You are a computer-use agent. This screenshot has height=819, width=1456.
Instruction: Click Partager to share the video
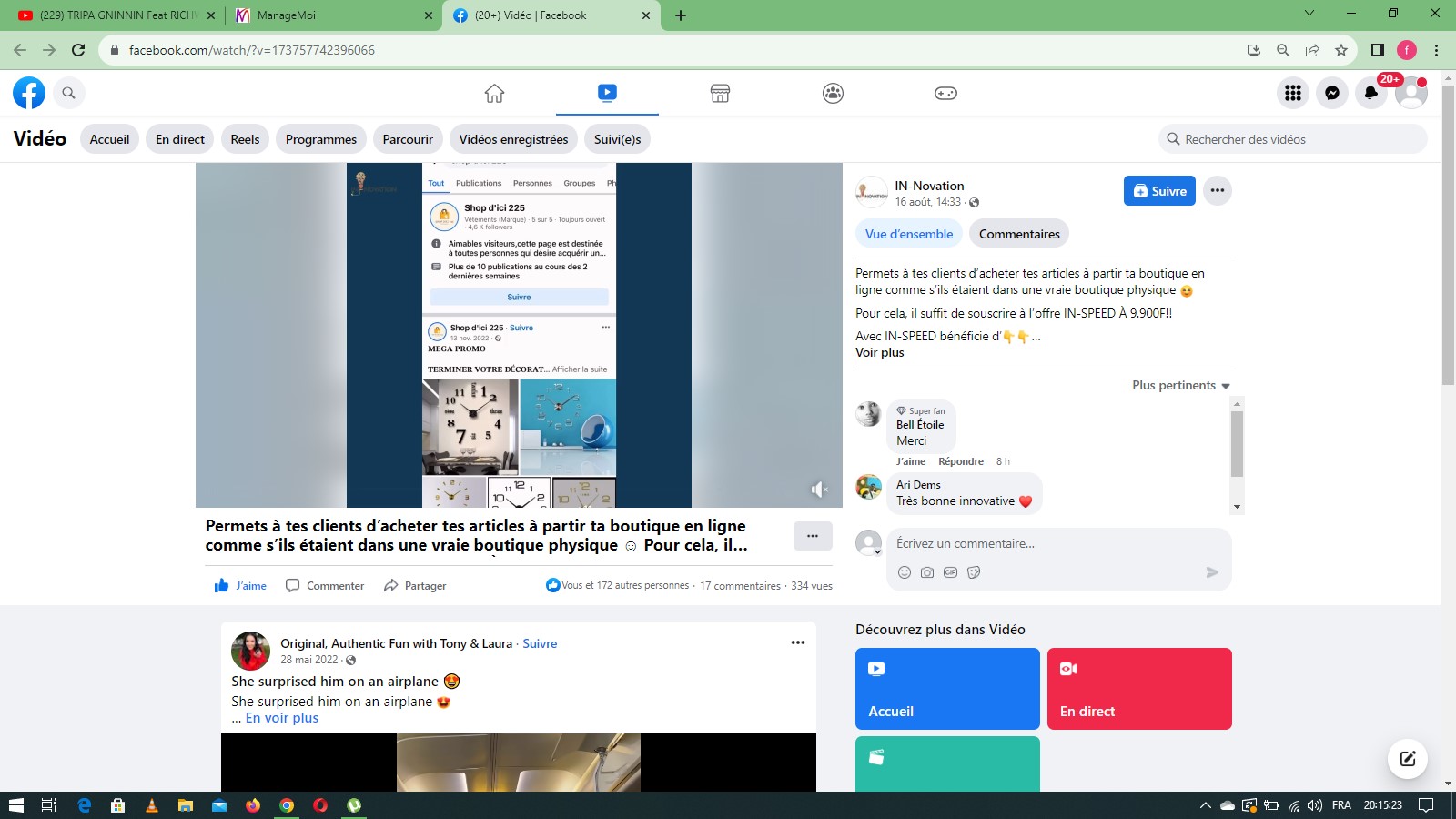pos(415,586)
